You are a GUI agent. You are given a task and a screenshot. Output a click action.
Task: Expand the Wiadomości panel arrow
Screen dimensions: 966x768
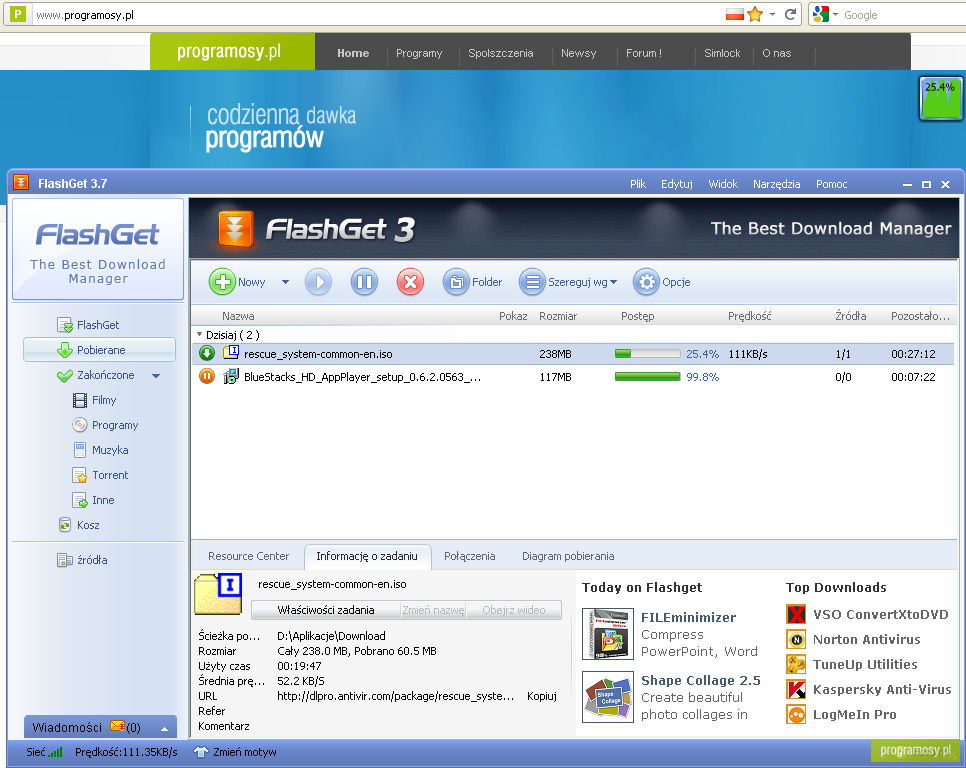coord(164,729)
